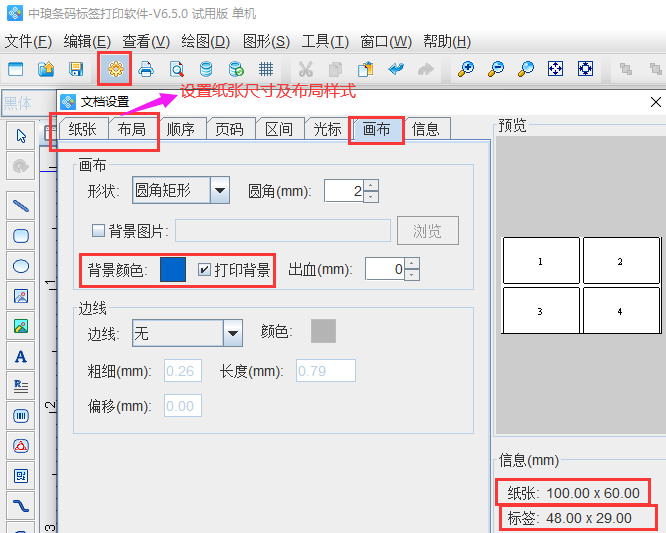Select the line drawing tool
The image size is (666, 533).
point(21,206)
